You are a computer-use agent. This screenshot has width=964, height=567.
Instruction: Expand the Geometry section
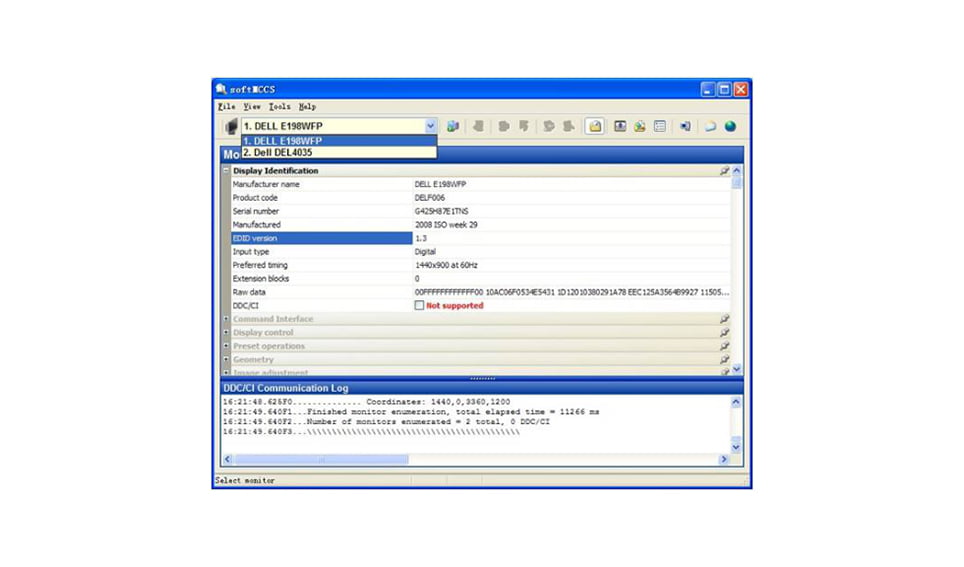coord(226,359)
